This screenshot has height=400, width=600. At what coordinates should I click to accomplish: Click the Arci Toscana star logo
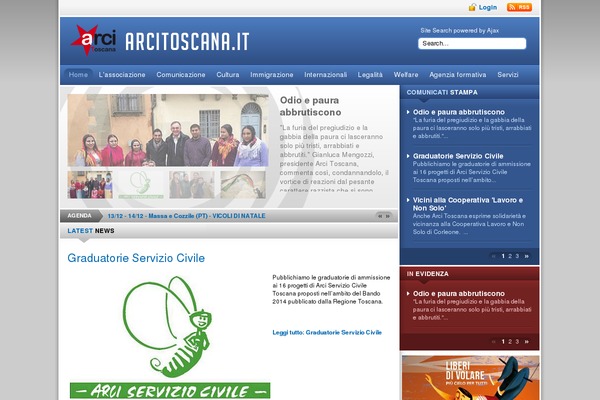(x=93, y=40)
